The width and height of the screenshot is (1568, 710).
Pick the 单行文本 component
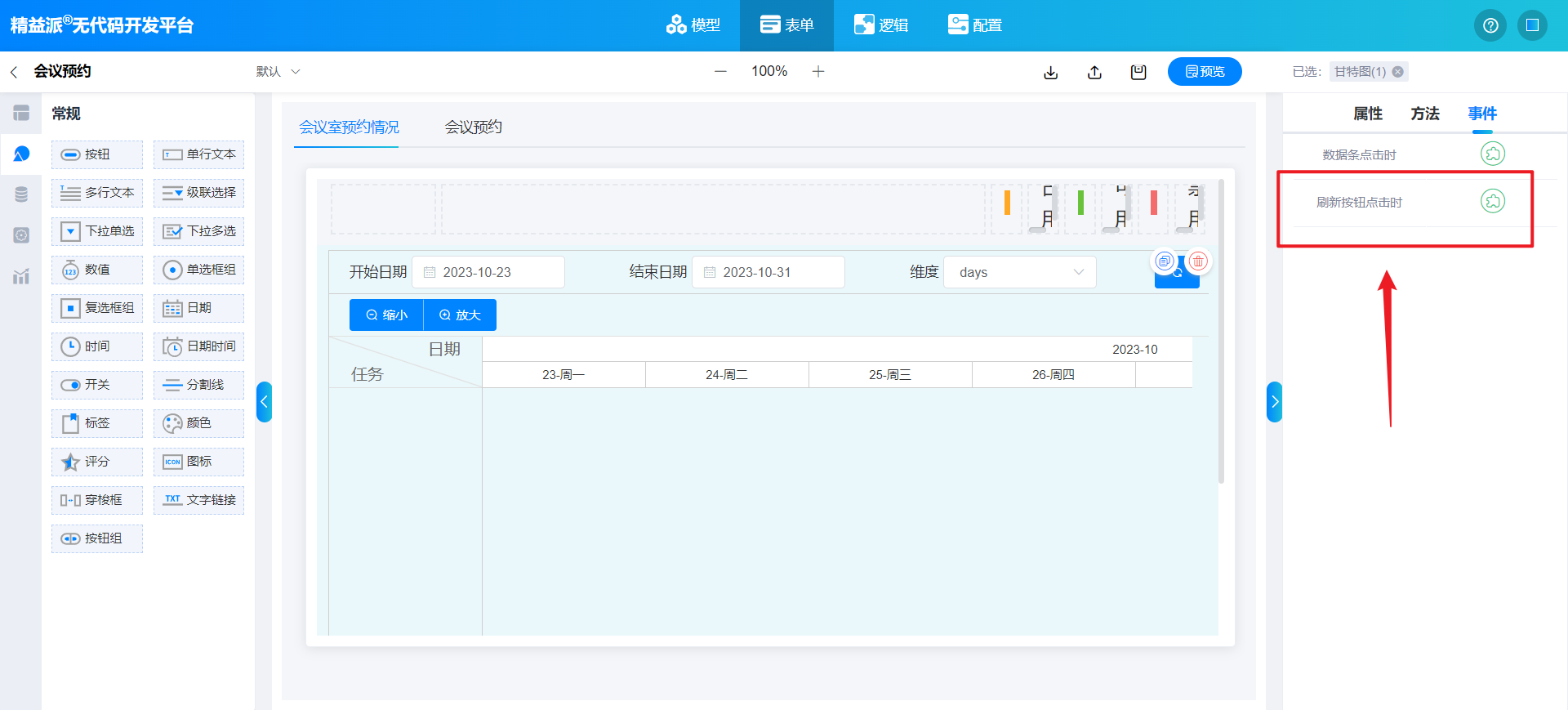pyautogui.click(x=198, y=154)
